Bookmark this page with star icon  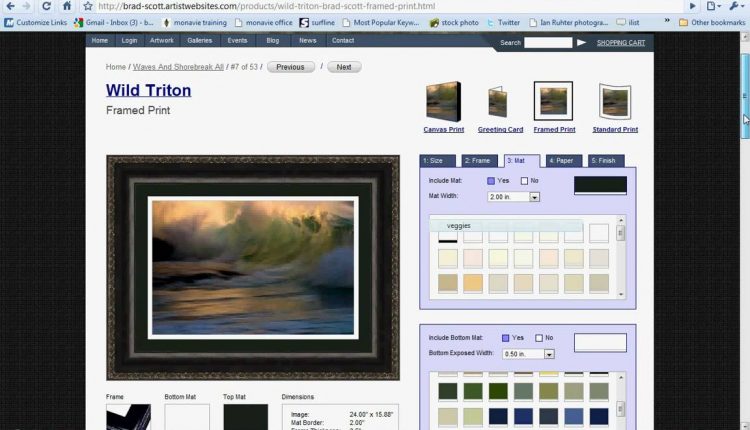88,6
